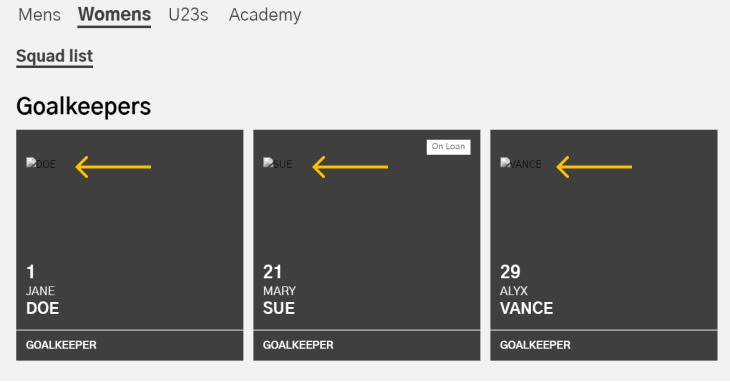
Task: Click the Squad list link
Action: [x=54, y=57]
